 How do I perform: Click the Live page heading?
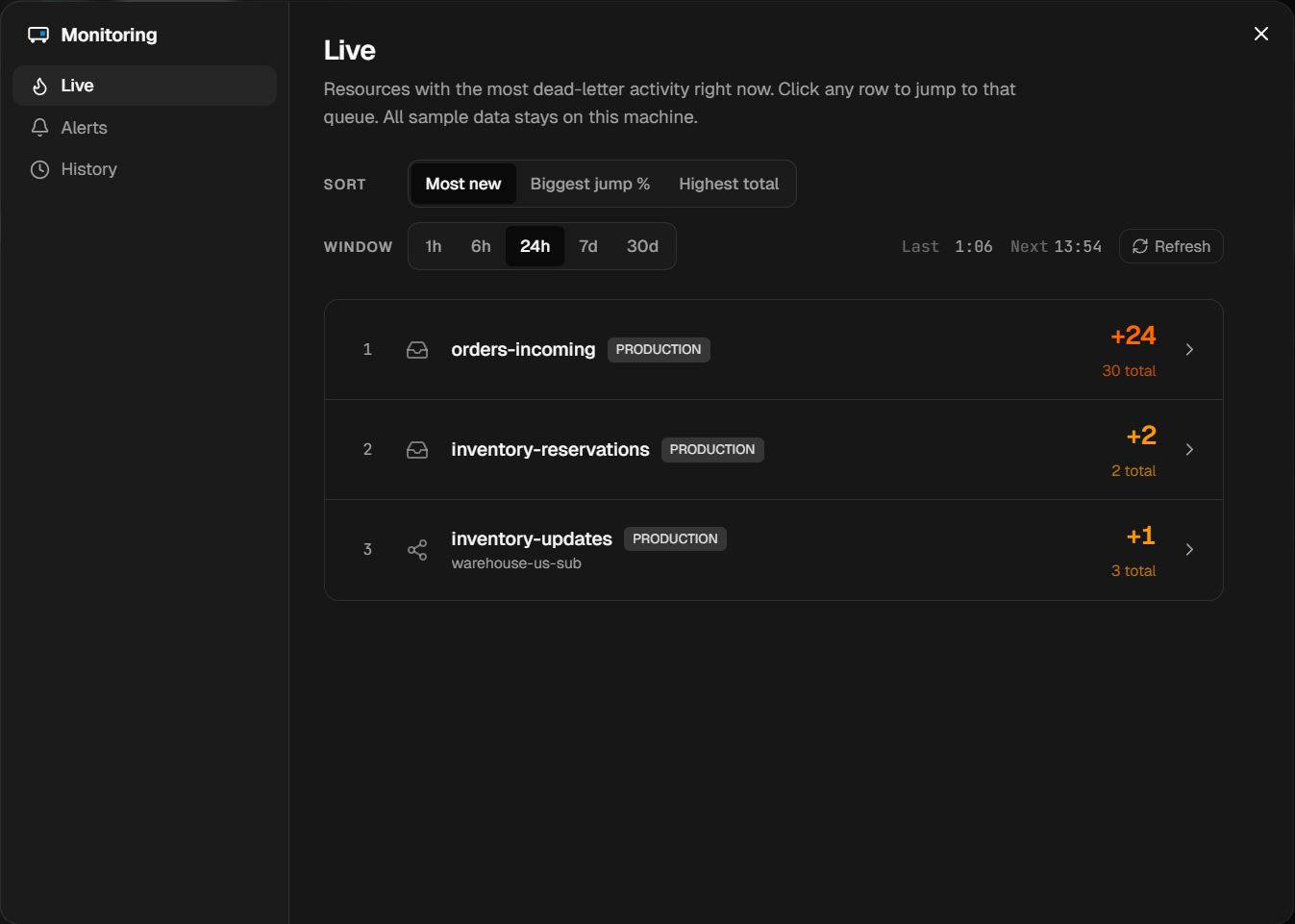(x=350, y=50)
